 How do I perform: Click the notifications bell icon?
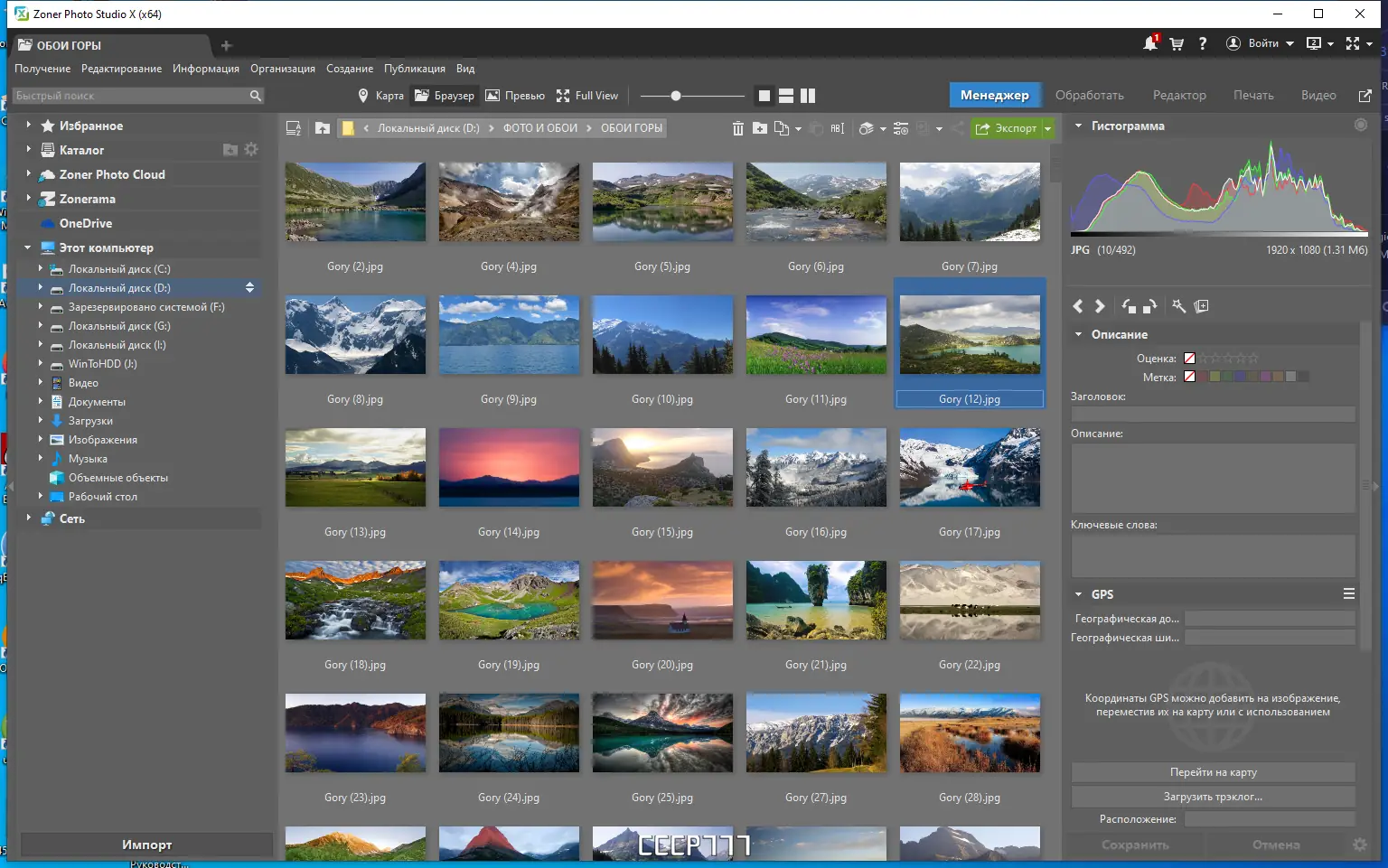click(1149, 42)
